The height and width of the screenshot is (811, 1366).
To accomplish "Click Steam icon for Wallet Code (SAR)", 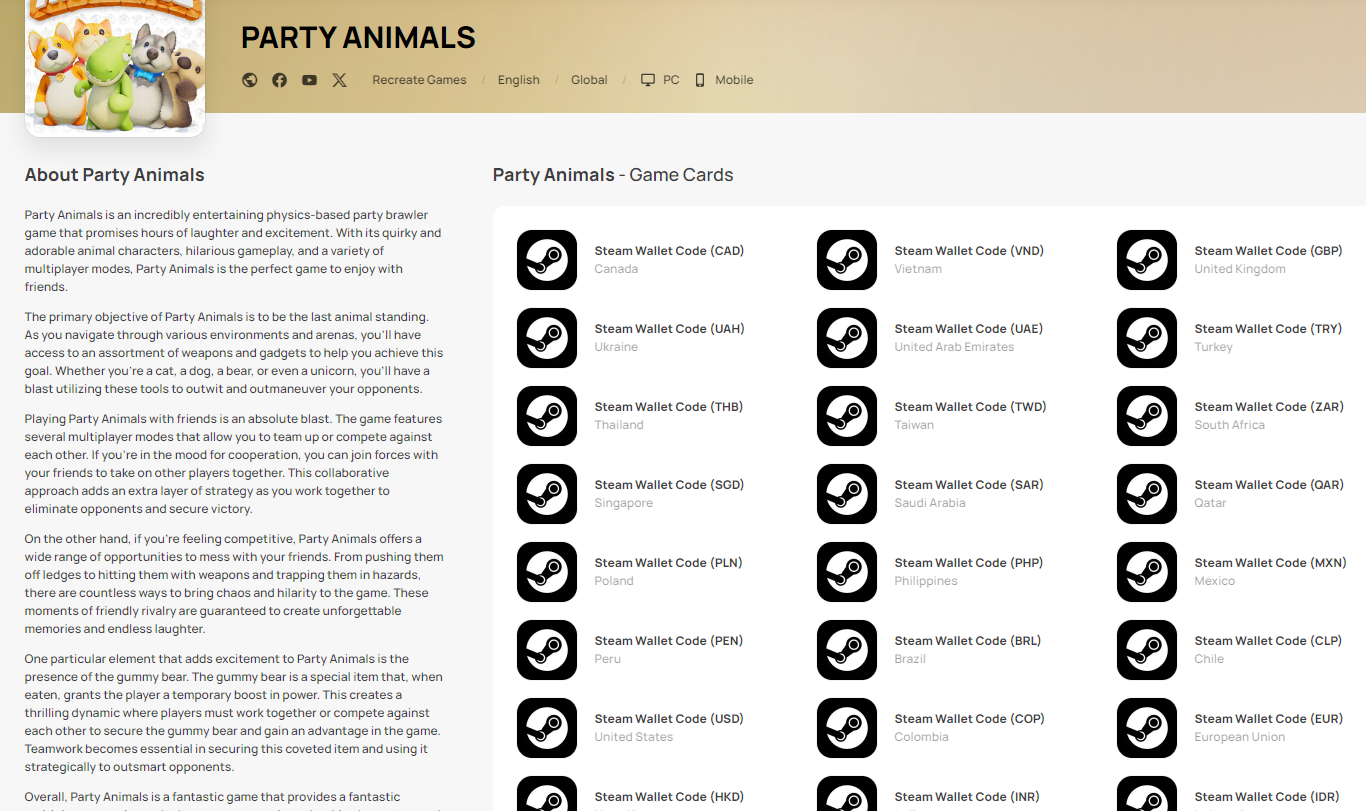I will pyautogui.click(x=847, y=494).
